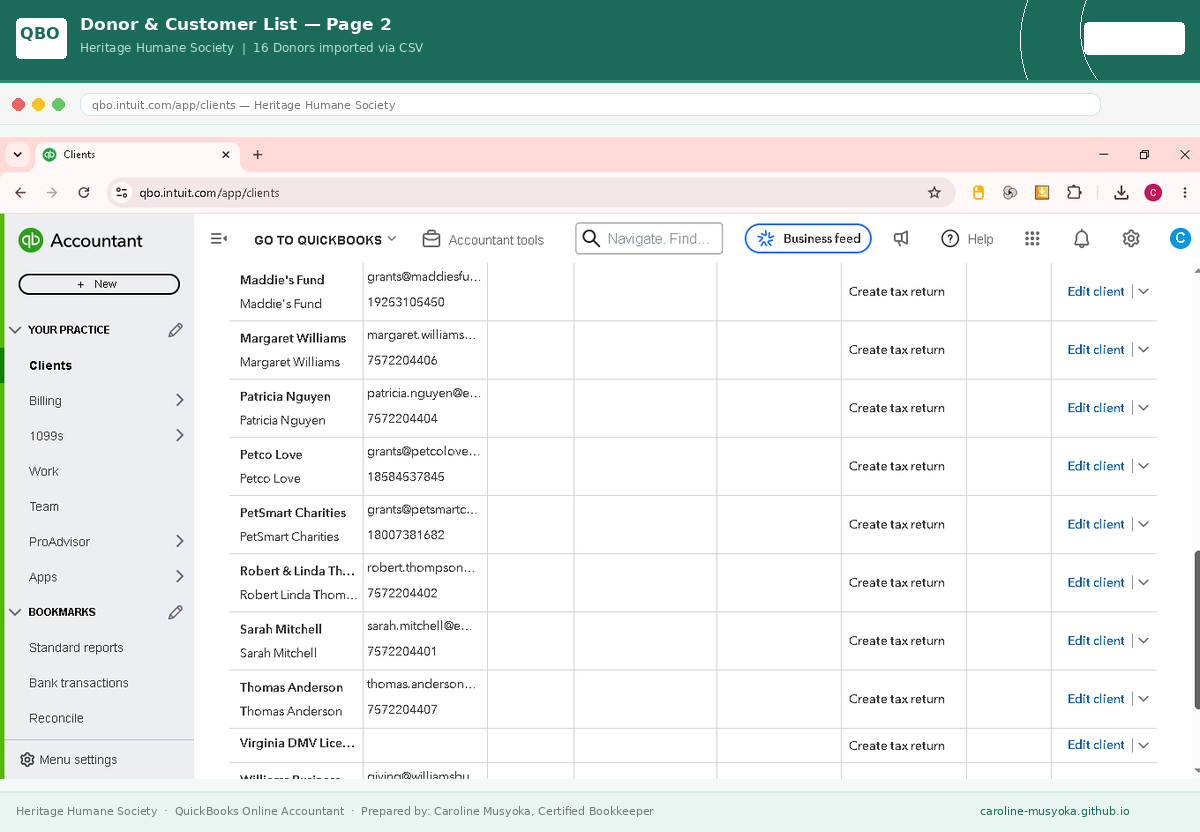Open the browser extensions puzzle icon
The image size is (1200, 832).
click(x=1074, y=192)
